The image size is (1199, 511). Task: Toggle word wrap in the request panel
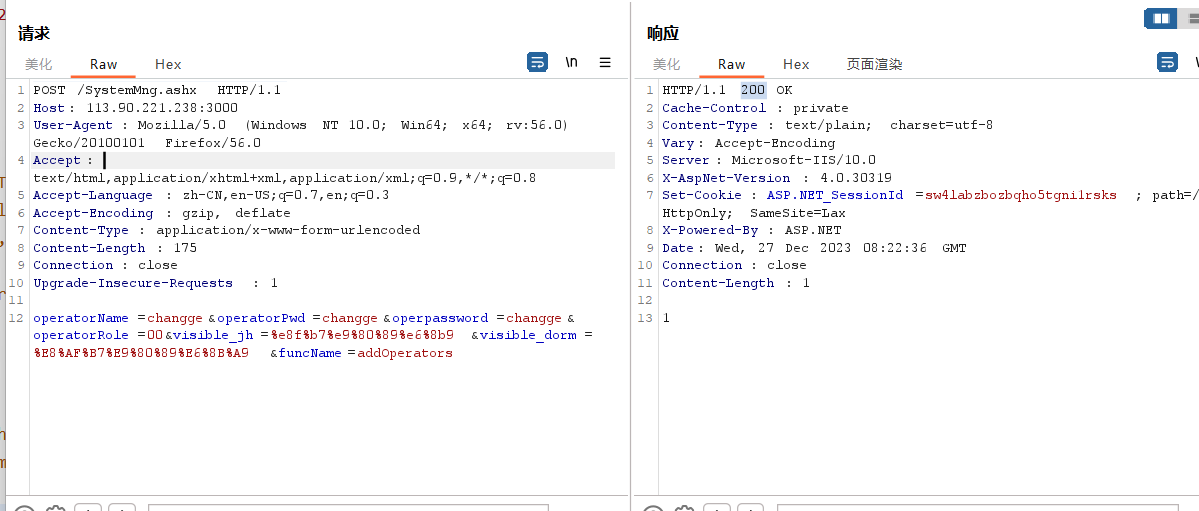(x=538, y=63)
